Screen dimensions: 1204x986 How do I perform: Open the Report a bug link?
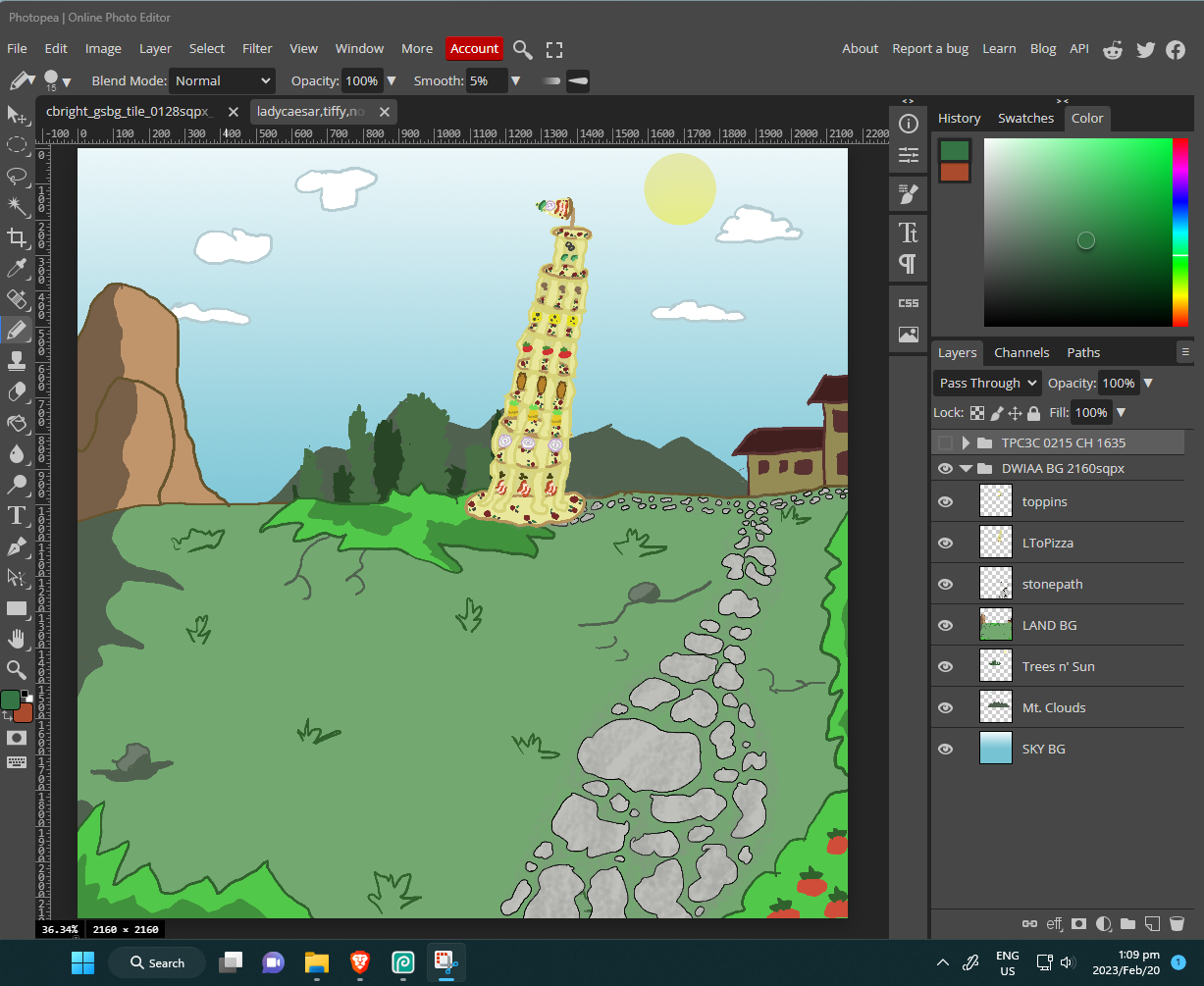pos(930,48)
